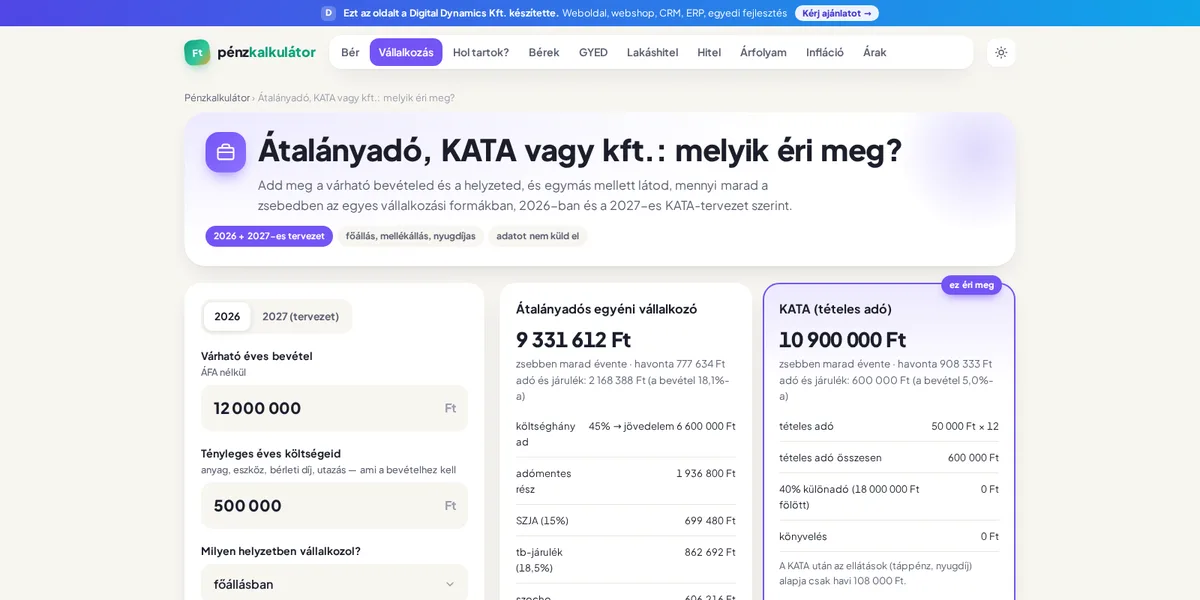Open the Lakáshitel menu item

tap(652, 52)
